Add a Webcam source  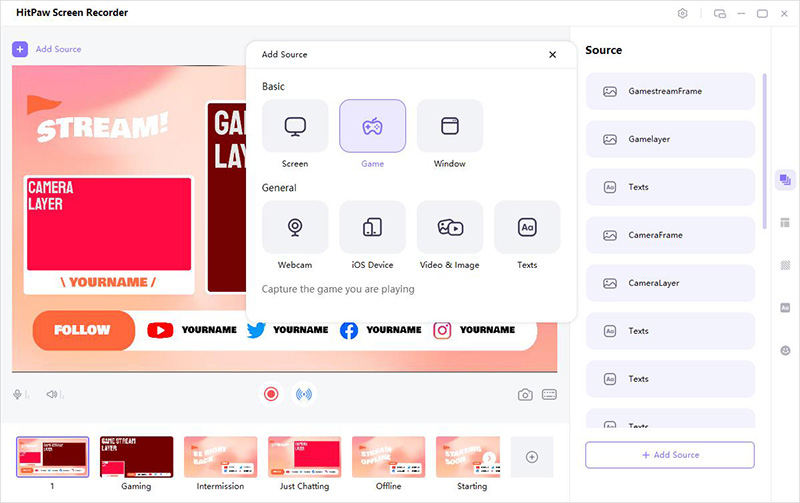click(295, 228)
